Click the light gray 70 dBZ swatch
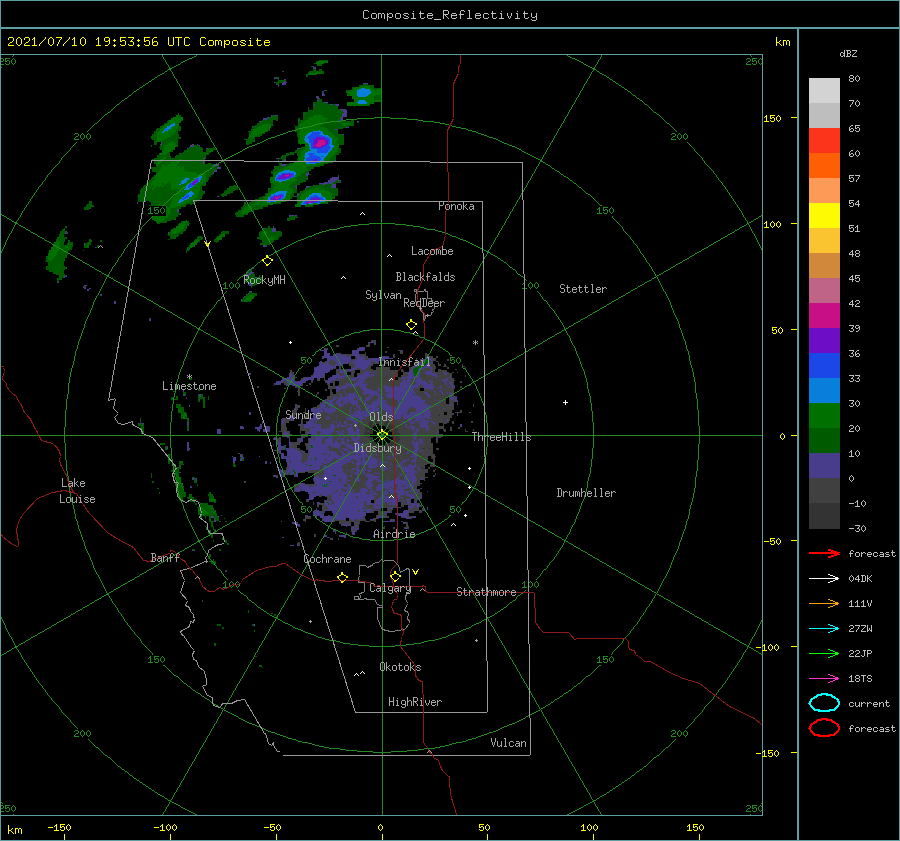This screenshot has height=841, width=900. pyautogui.click(x=824, y=90)
